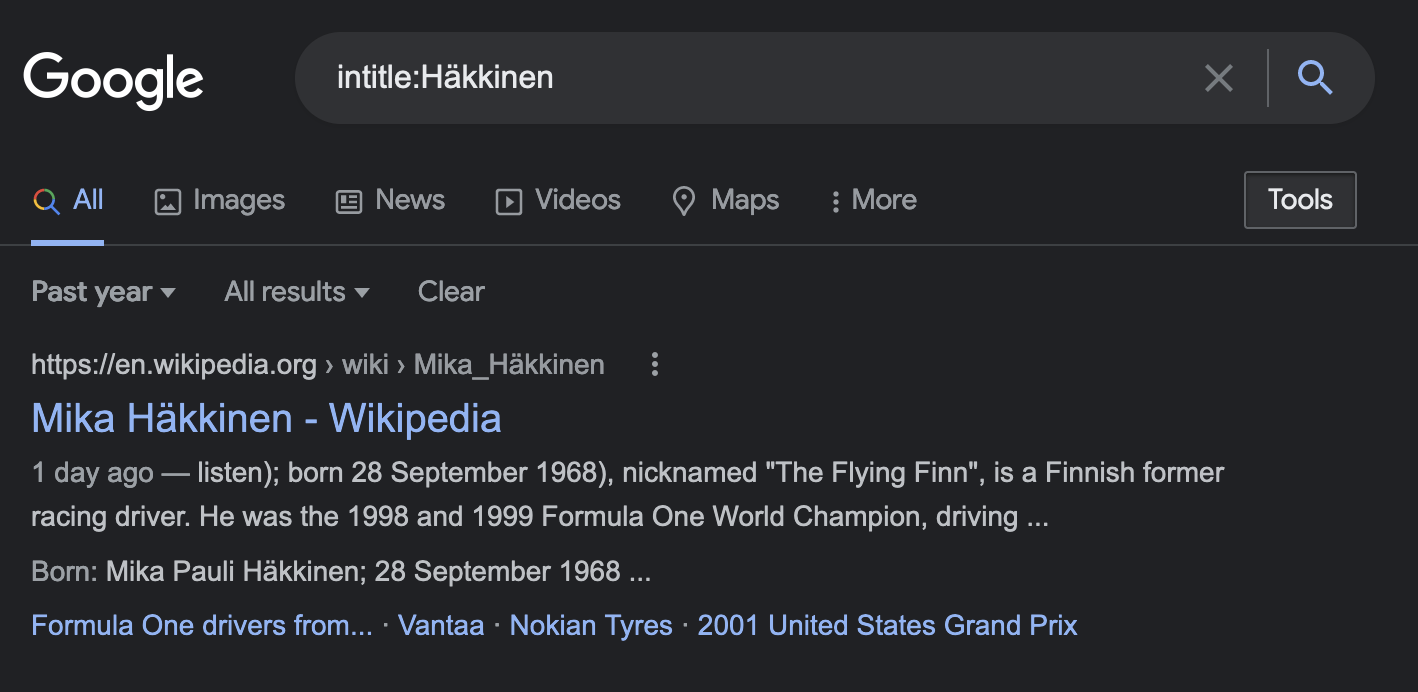The width and height of the screenshot is (1418, 692).
Task: Select the Images tab icon
Action: pos(170,200)
